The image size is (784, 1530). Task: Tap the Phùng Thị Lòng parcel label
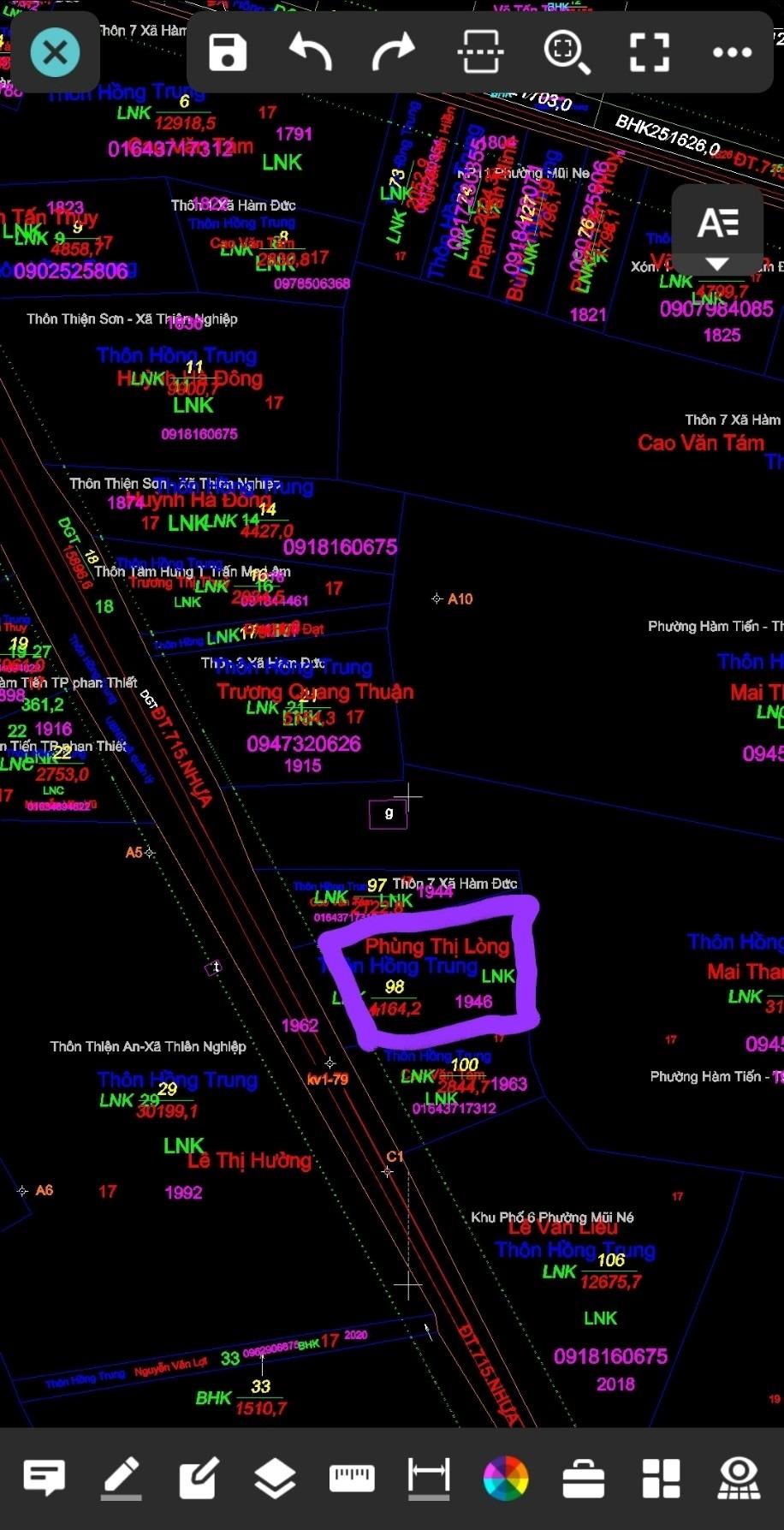coord(437,946)
